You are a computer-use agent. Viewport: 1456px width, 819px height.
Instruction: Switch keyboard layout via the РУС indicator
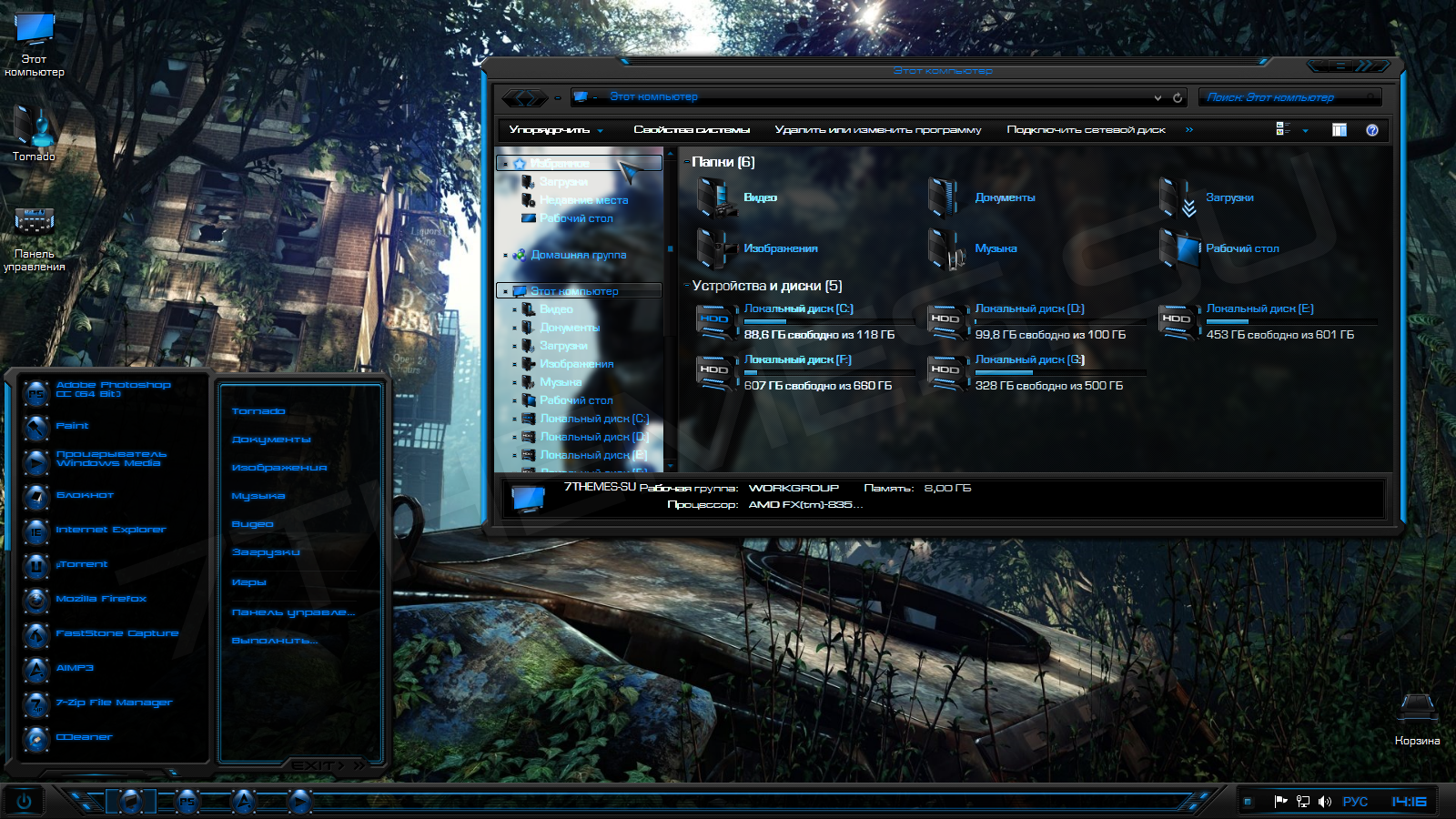click(1355, 802)
